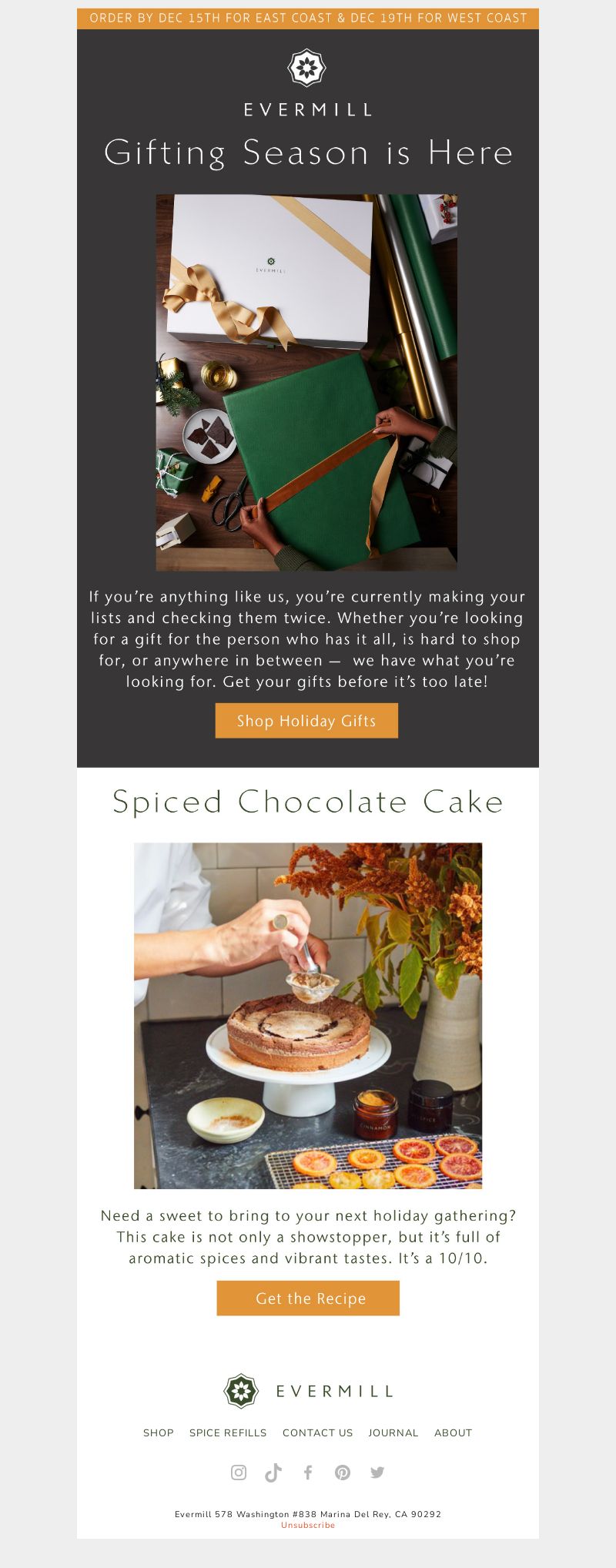Open the TikTok social icon

(x=273, y=1473)
